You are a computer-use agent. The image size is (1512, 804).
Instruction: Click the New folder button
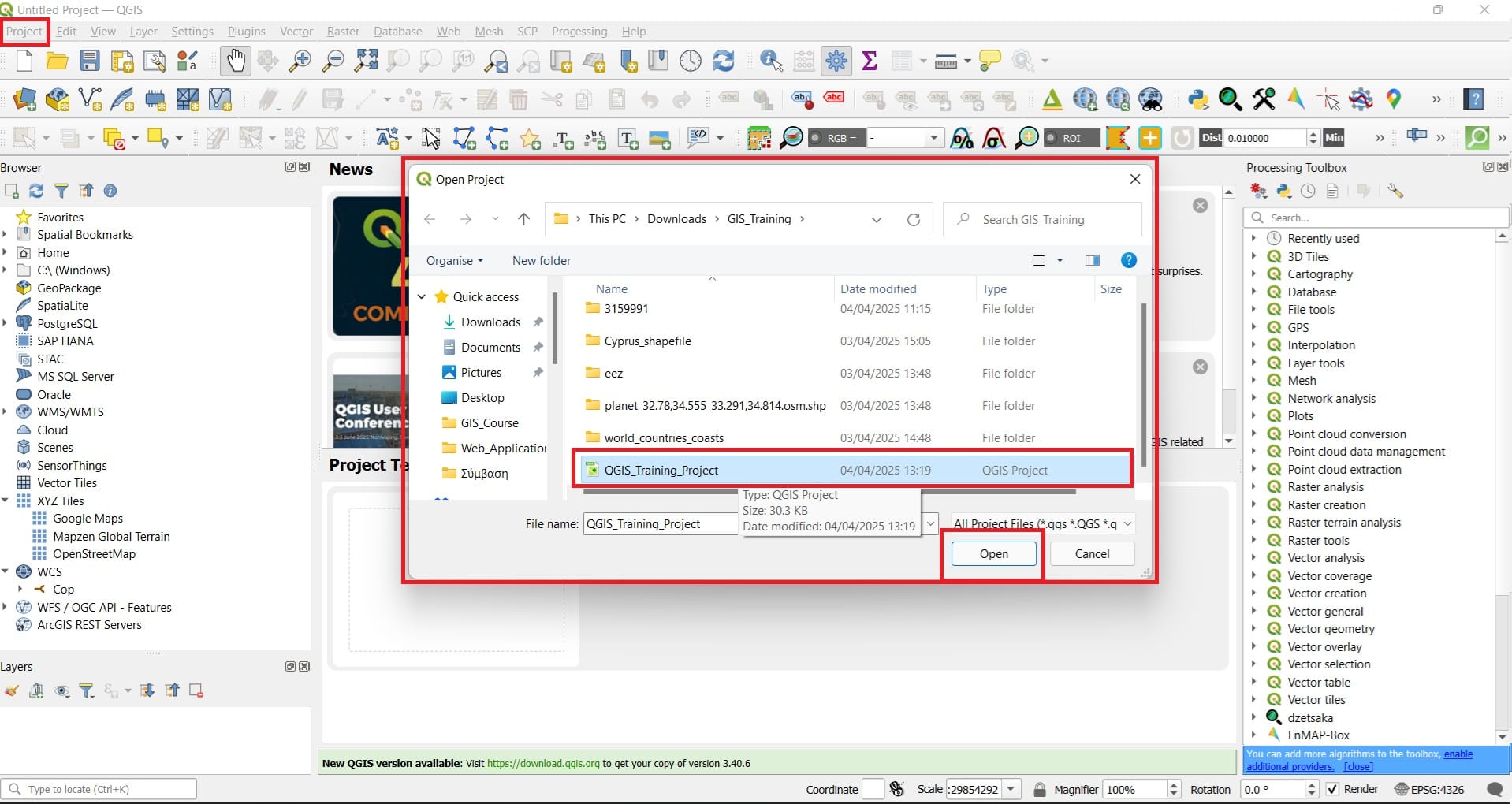tap(542, 261)
